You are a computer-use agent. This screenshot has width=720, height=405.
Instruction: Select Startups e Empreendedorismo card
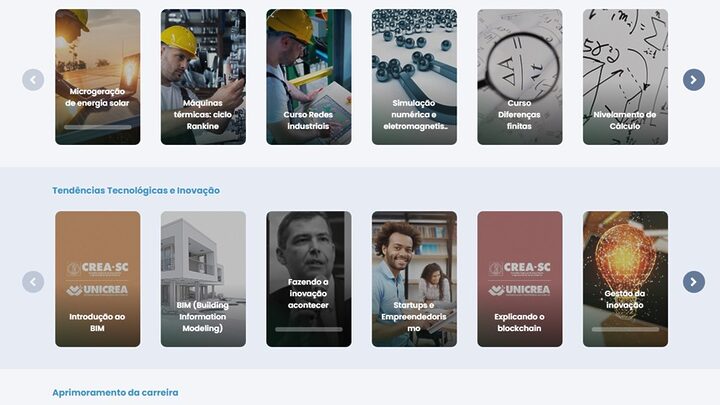(x=414, y=279)
